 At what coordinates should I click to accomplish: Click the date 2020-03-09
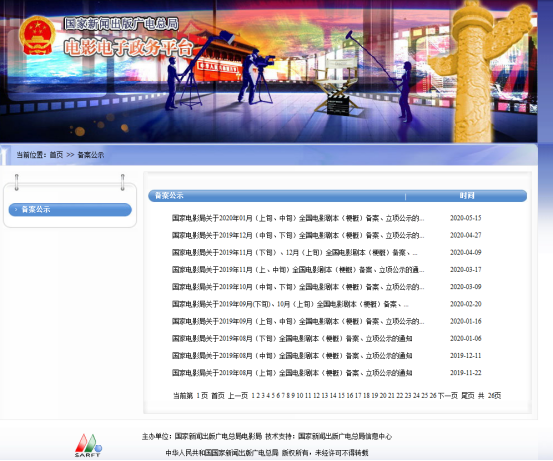[x=466, y=287]
